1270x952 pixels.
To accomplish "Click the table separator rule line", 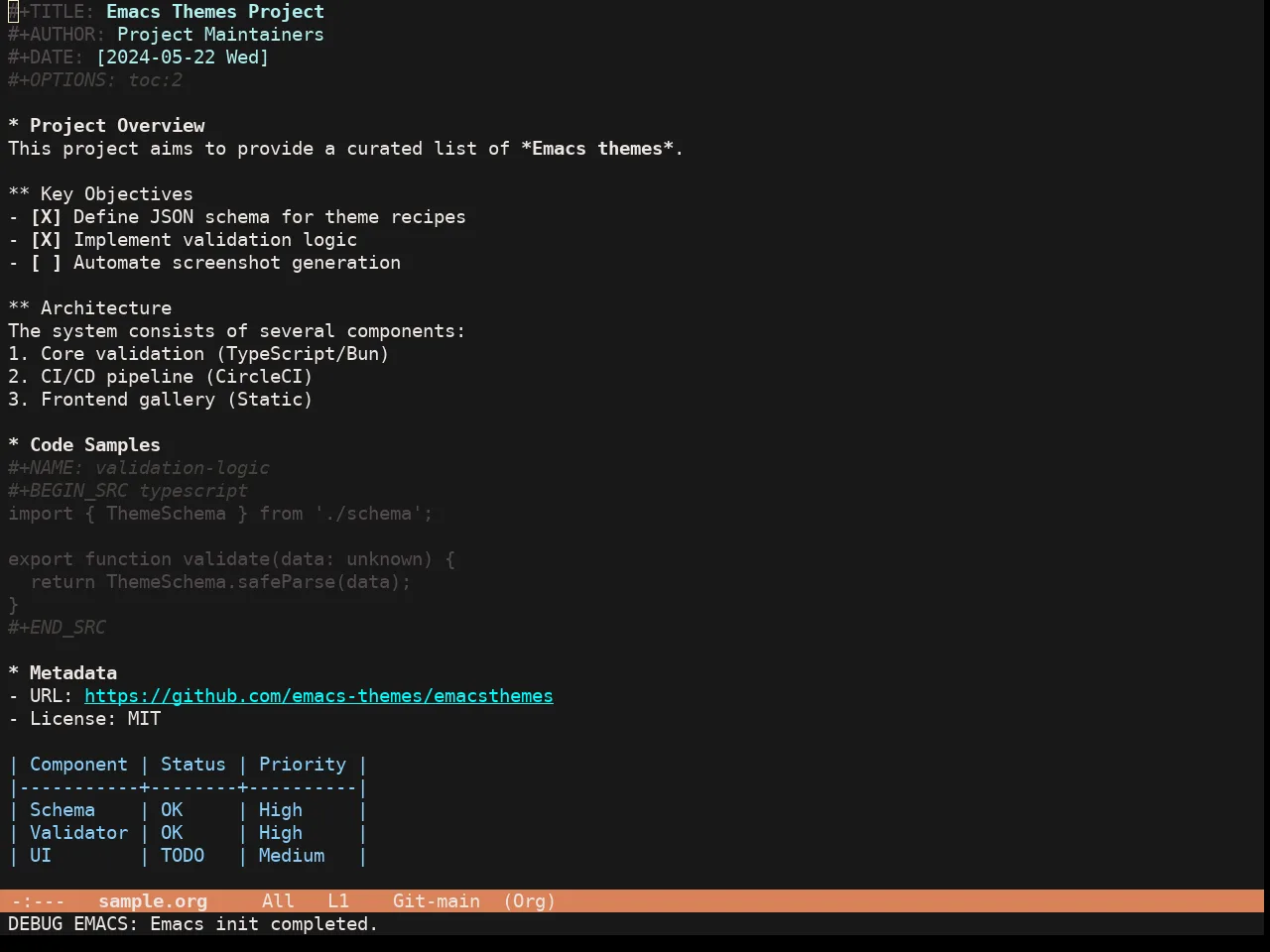I will tap(188, 787).
